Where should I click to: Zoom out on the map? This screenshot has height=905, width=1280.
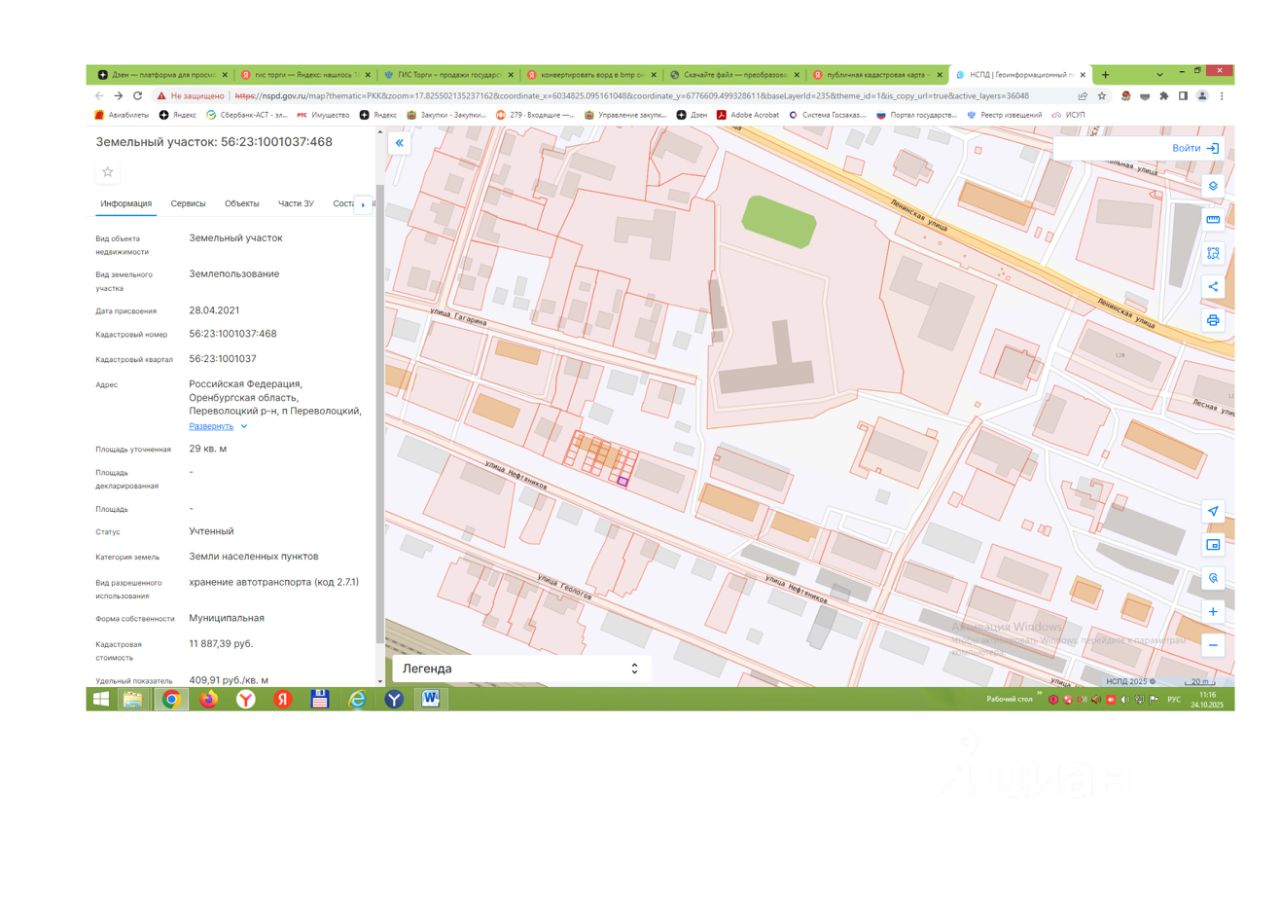point(1213,645)
